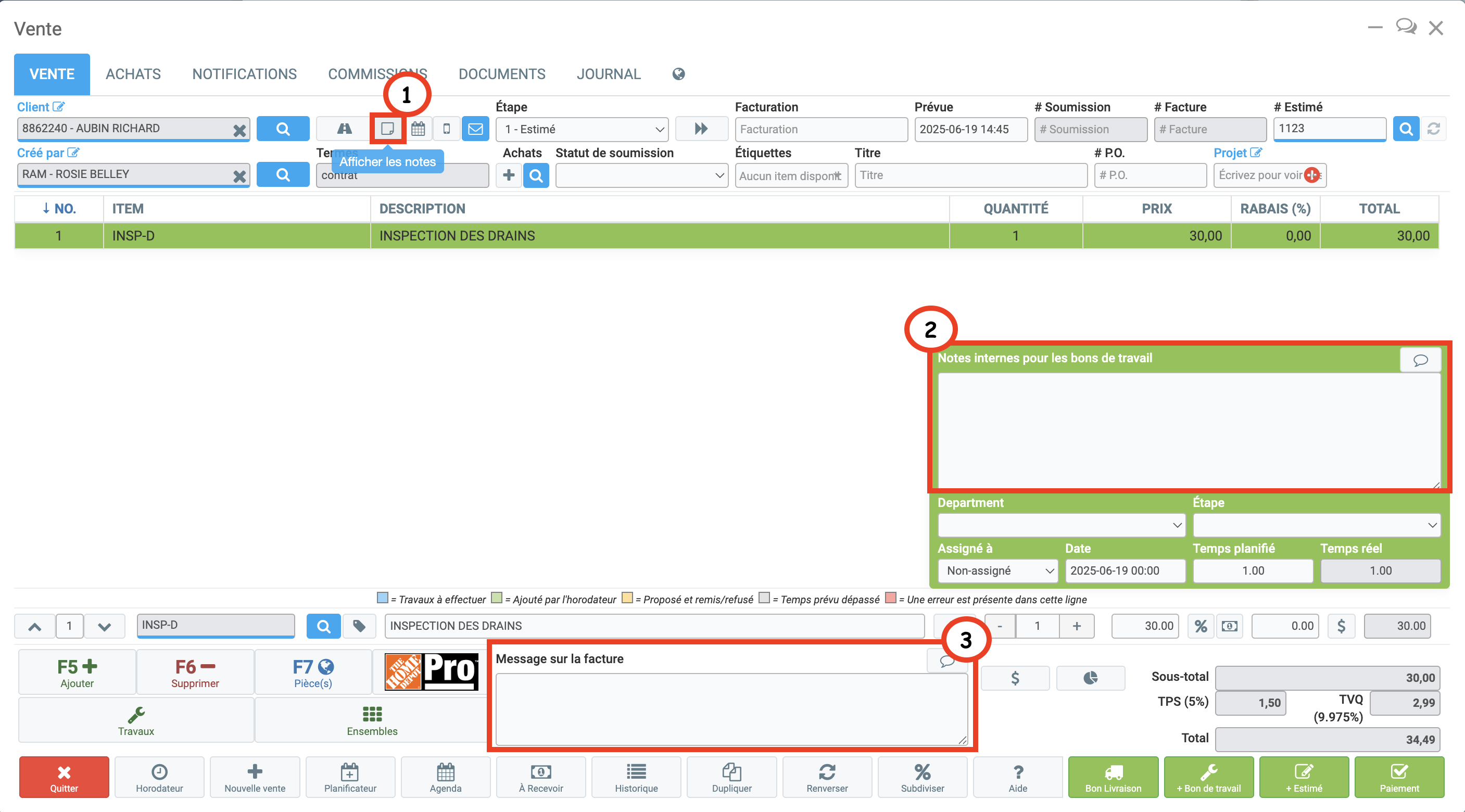Click the NO. column sort arrow
The width and height of the screenshot is (1465, 812).
click(46, 208)
